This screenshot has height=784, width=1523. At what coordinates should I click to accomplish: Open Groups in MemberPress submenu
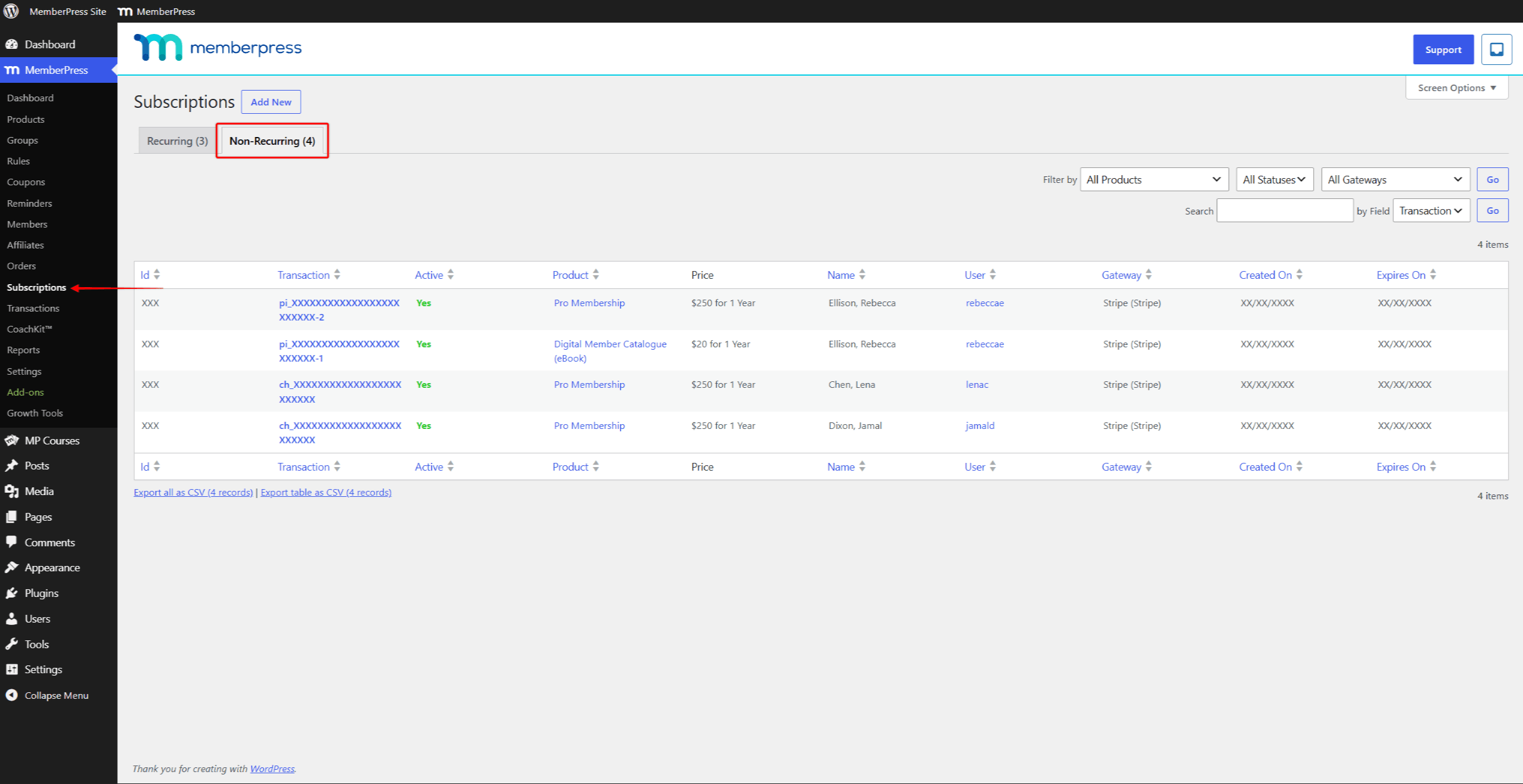[x=23, y=140]
